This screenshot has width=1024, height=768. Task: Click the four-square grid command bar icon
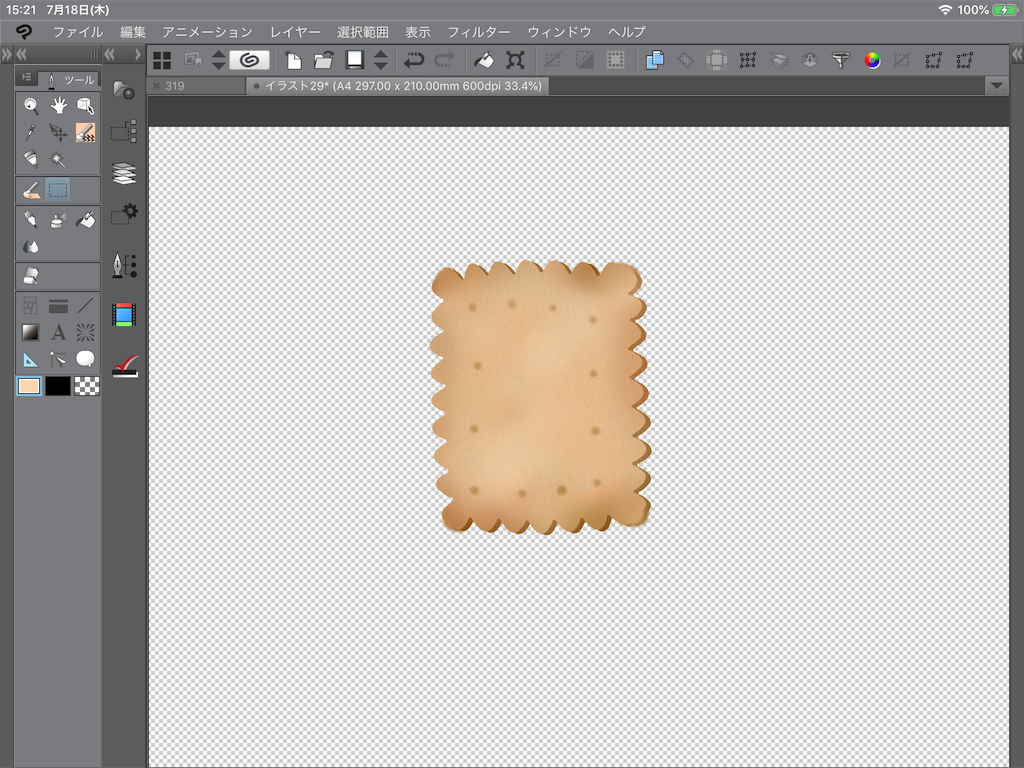[x=161, y=60]
